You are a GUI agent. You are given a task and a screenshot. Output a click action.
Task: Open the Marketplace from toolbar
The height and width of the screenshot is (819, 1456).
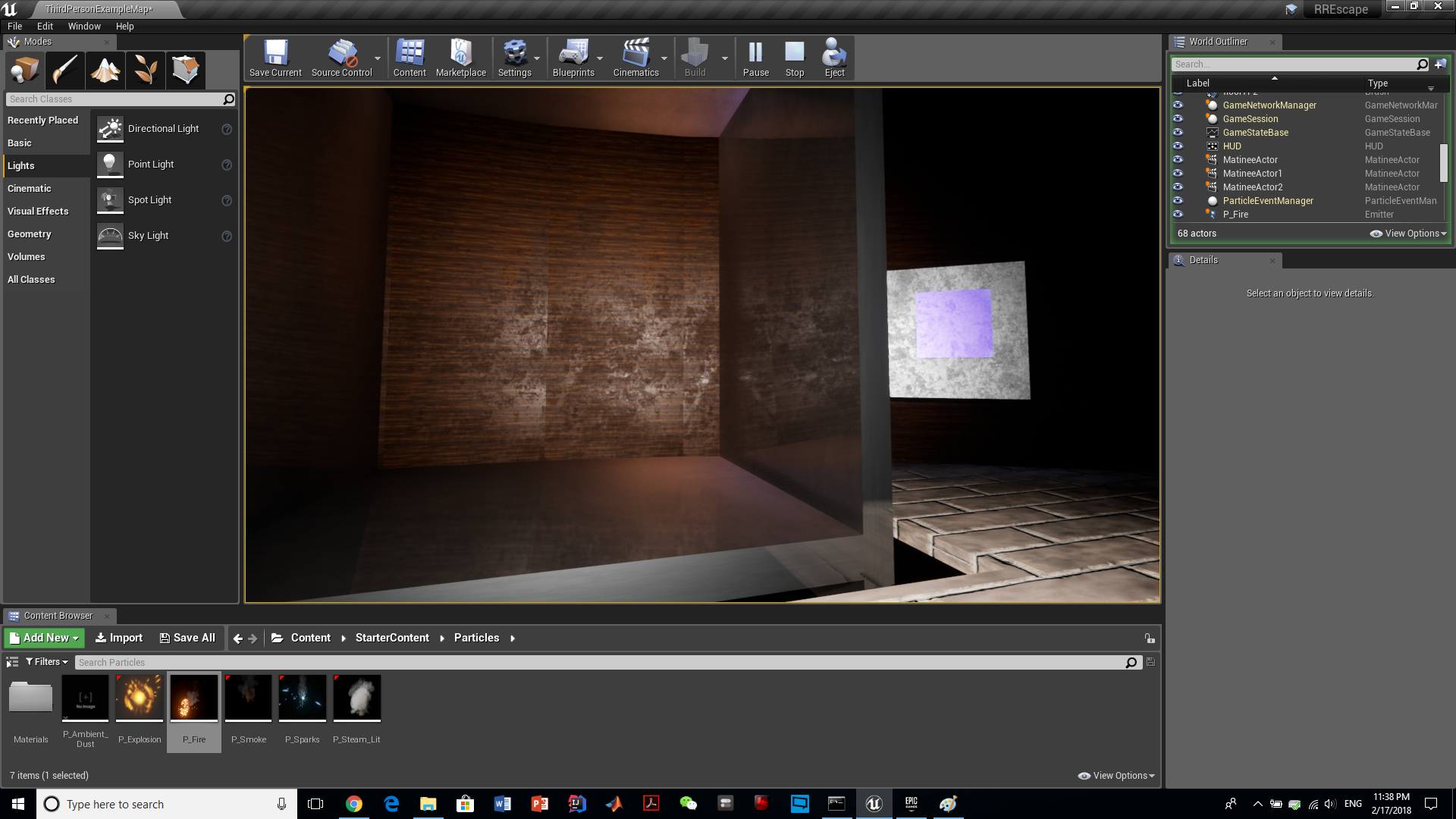[x=460, y=58]
